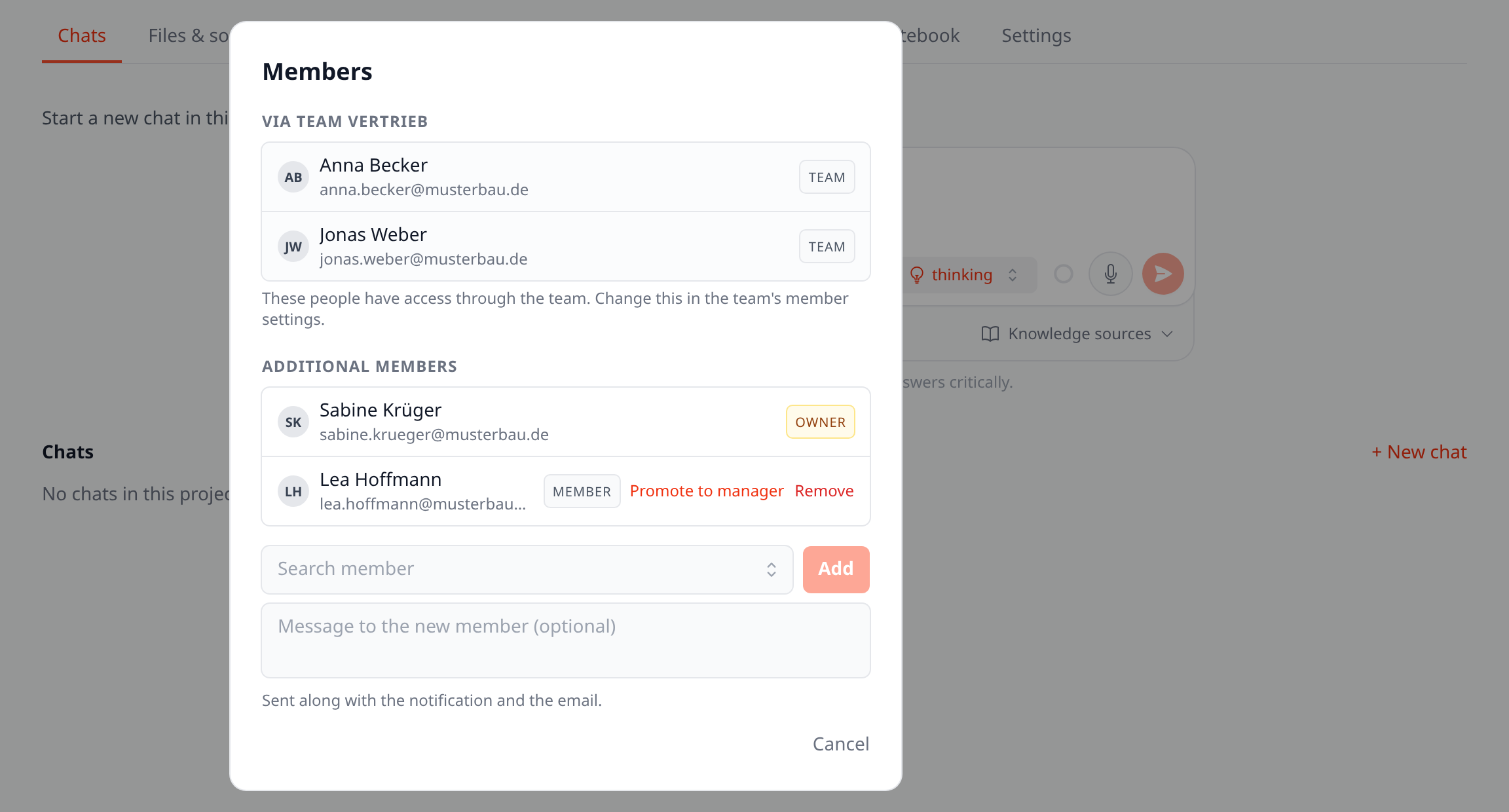Click the microphone voice input icon
This screenshot has width=1509, height=812.
[1110, 274]
